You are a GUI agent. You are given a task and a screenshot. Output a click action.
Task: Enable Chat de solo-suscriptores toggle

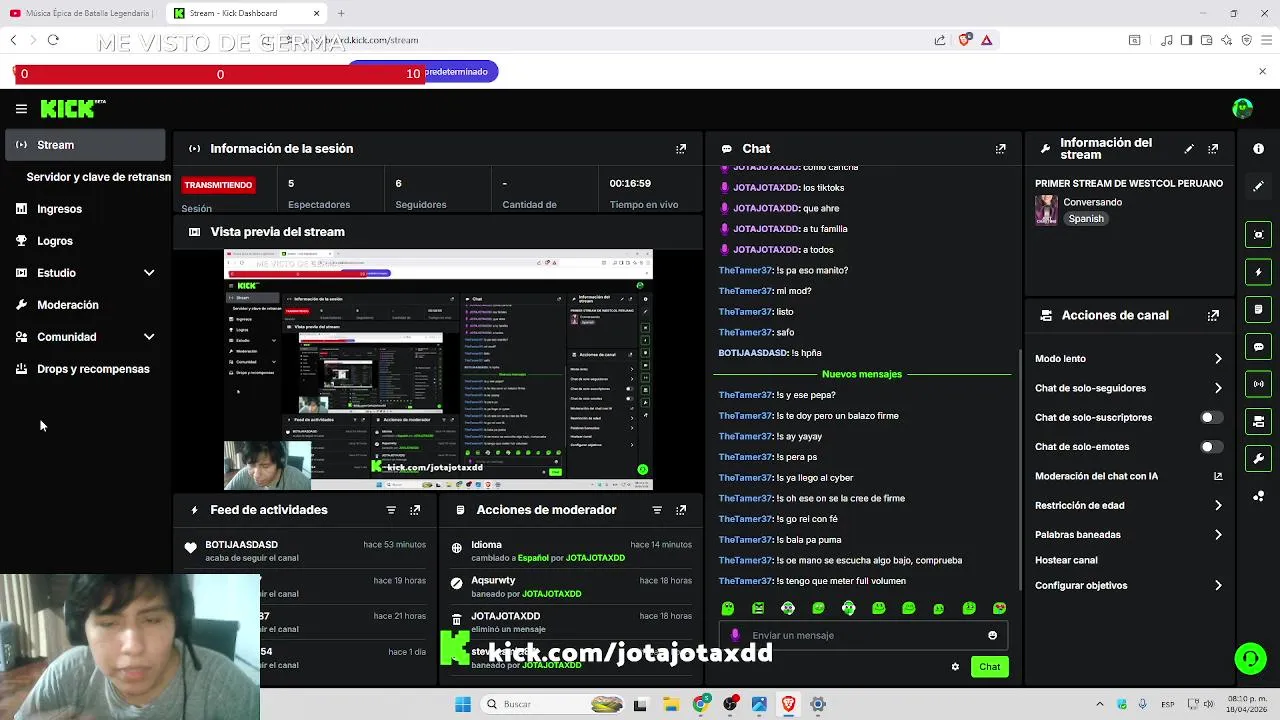(x=1210, y=417)
